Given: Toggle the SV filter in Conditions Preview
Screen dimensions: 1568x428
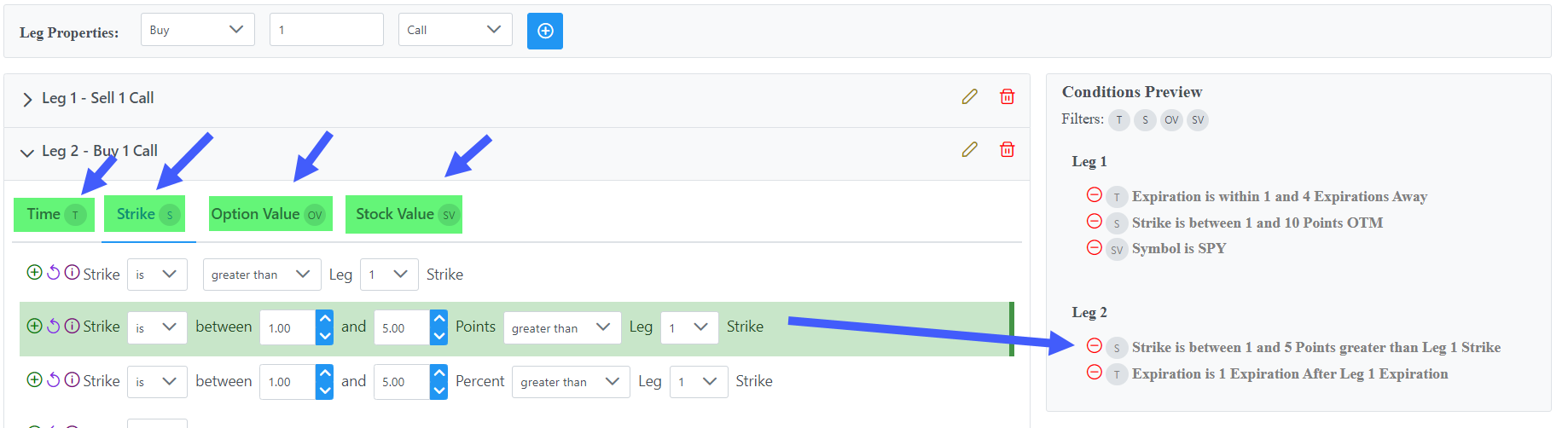Looking at the screenshot, I should coord(1198,120).
